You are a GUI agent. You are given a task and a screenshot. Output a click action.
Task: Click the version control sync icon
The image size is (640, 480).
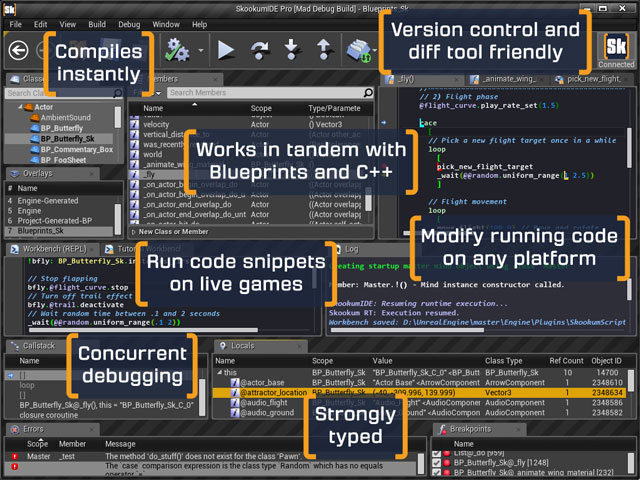point(358,51)
